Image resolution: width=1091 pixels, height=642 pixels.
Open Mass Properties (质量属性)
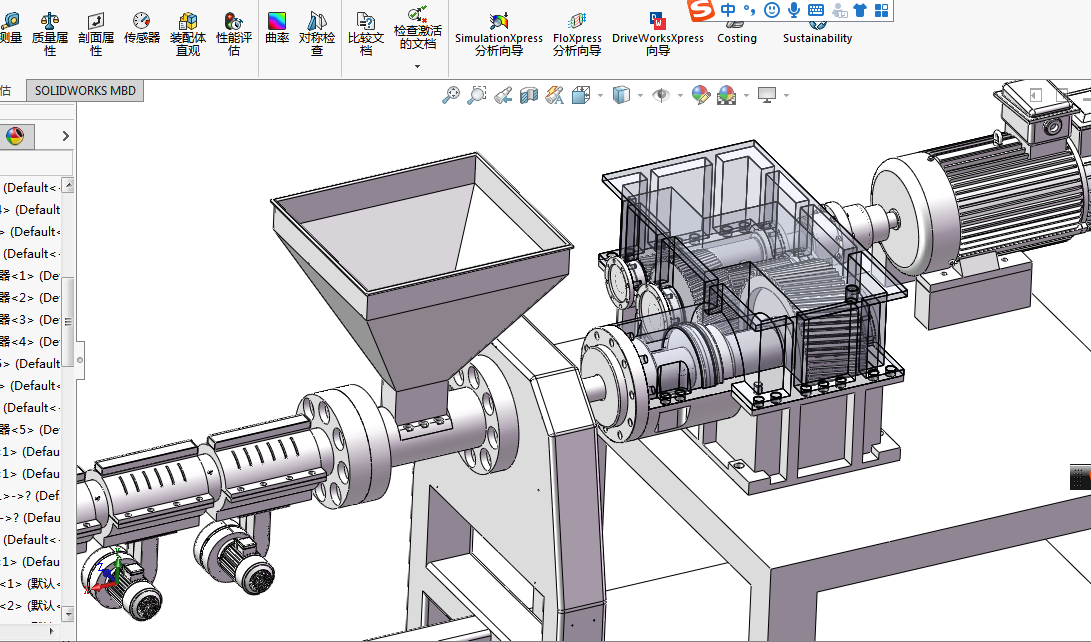pos(49,34)
